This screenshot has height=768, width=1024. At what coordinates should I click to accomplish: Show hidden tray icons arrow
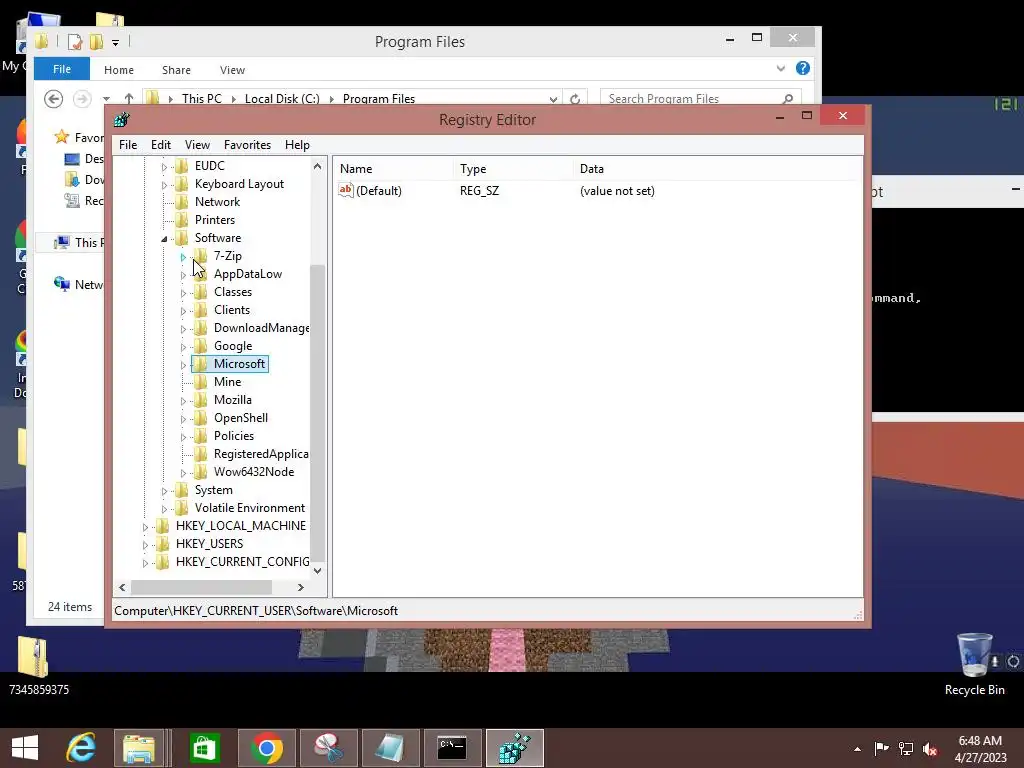point(857,749)
